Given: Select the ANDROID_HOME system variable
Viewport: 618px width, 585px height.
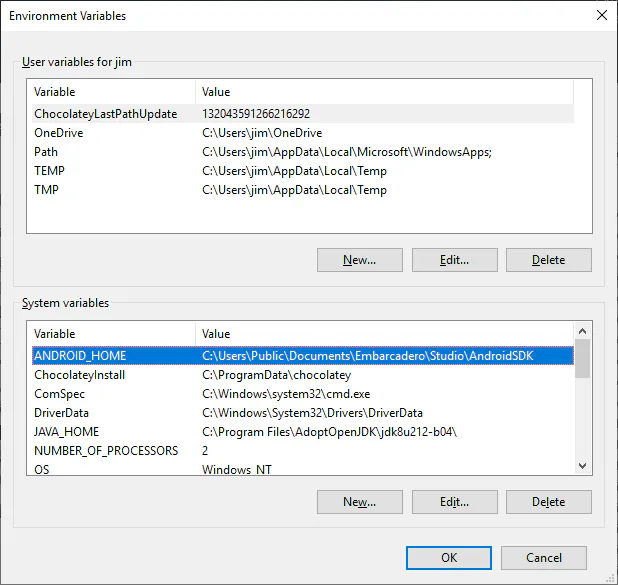Looking at the screenshot, I should tap(80, 356).
